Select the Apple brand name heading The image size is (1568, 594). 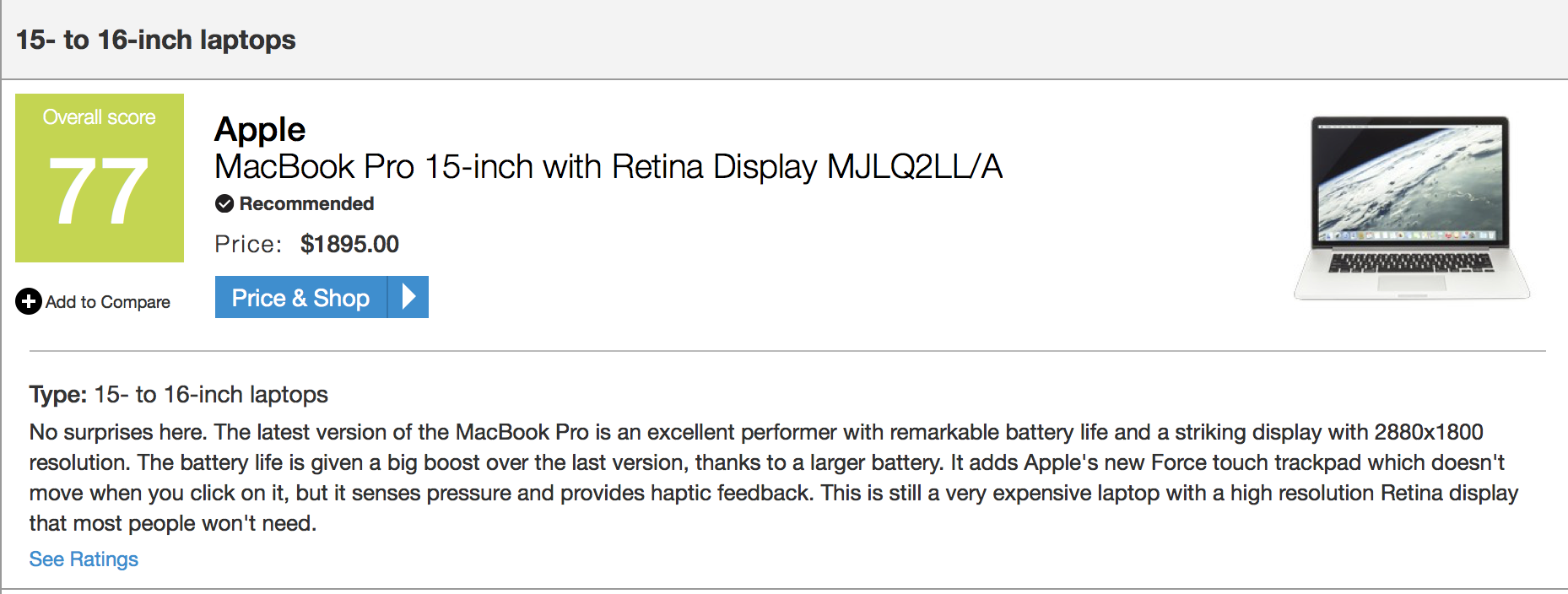pyautogui.click(x=260, y=129)
